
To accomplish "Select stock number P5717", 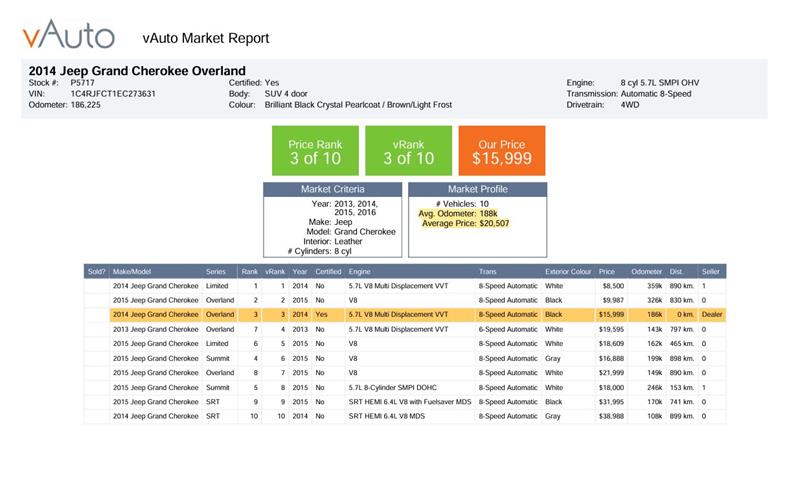I will point(83,83).
